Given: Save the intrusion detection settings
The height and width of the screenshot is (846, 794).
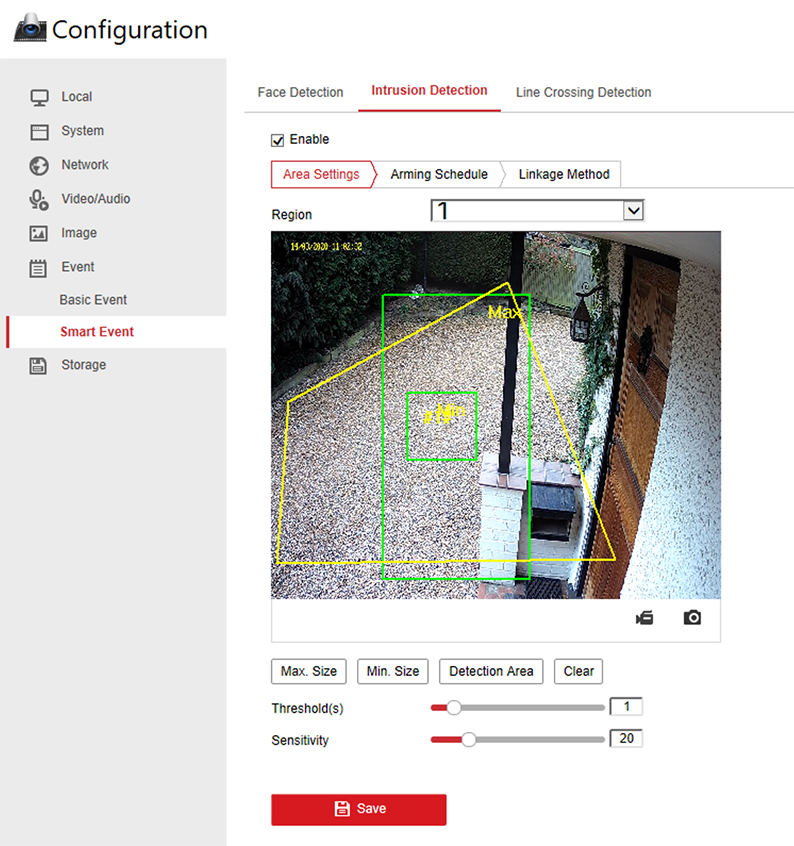Looking at the screenshot, I should [358, 809].
